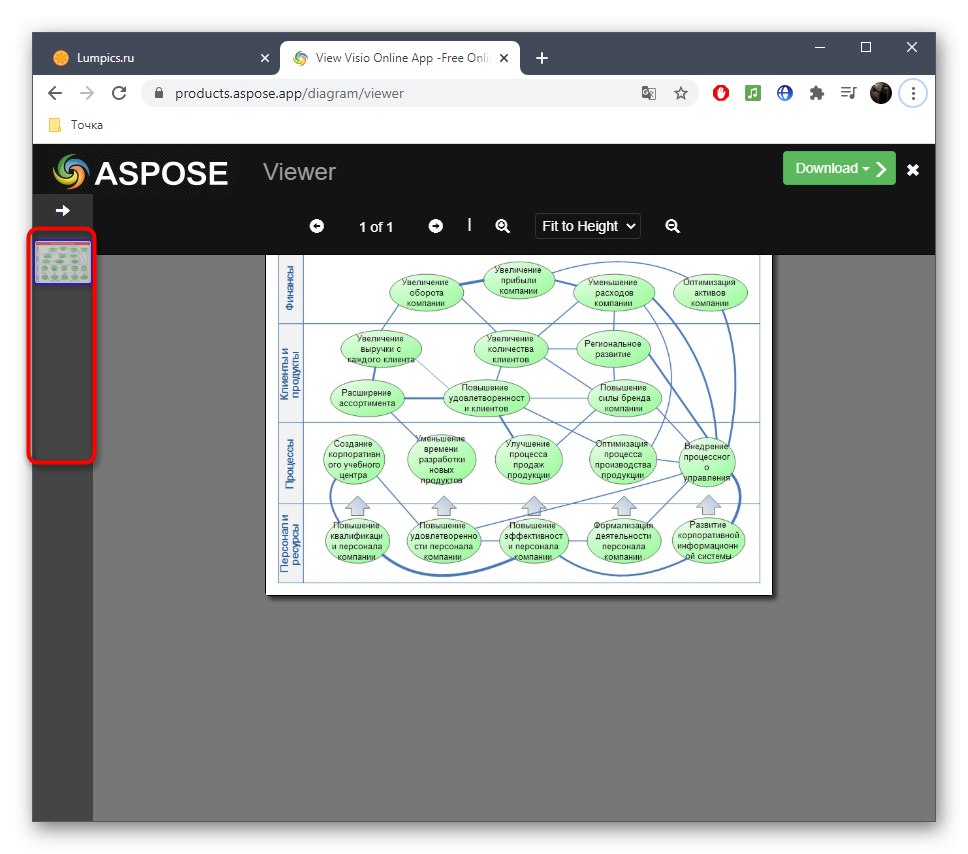Image resolution: width=968 pixels, height=854 pixels.
Task: Close the Aspose viewer with X
Action: (912, 170)
